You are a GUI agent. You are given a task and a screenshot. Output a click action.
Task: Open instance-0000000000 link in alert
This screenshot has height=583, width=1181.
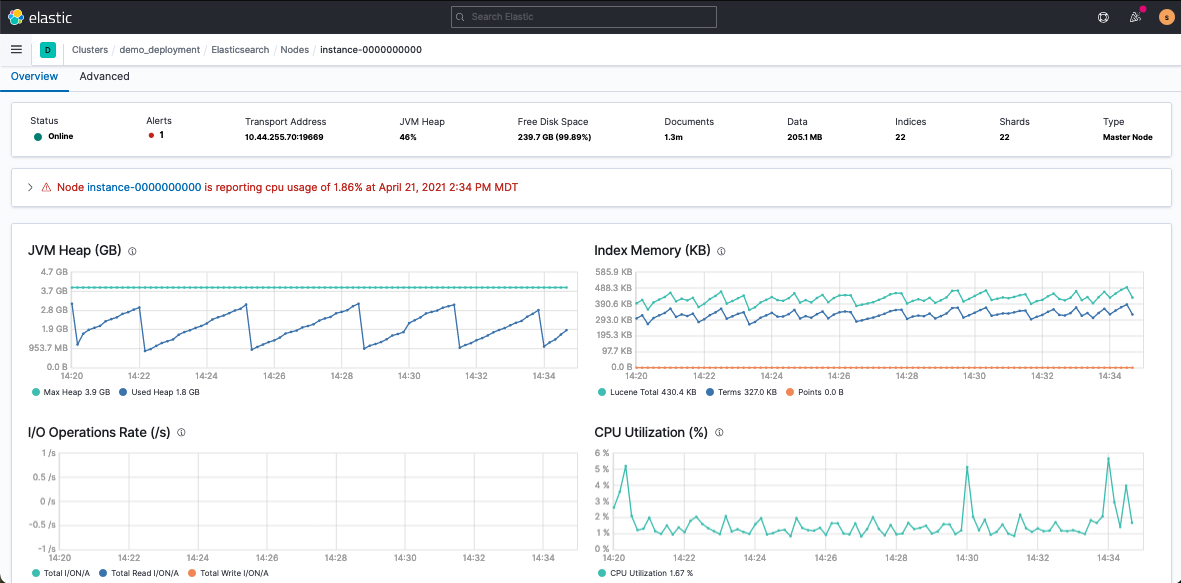[x=144, y=187]
